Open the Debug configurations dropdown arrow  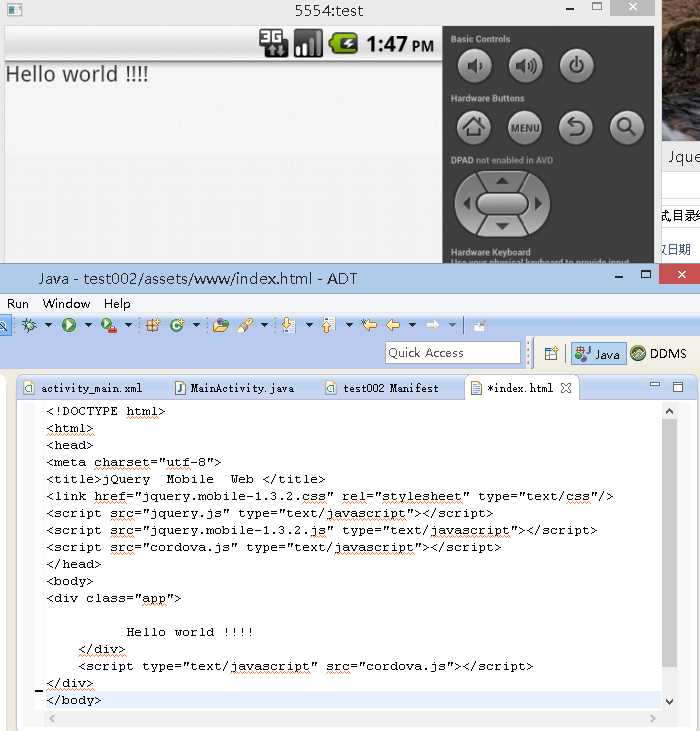[x=48, y=325]
